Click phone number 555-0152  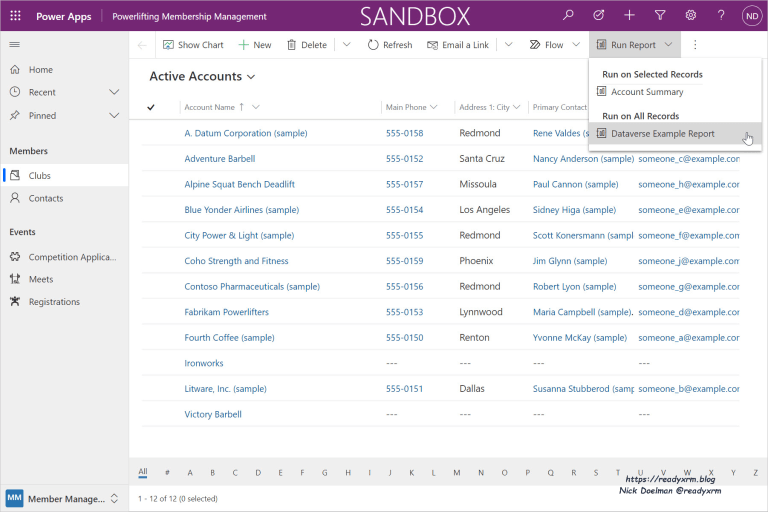405,159
